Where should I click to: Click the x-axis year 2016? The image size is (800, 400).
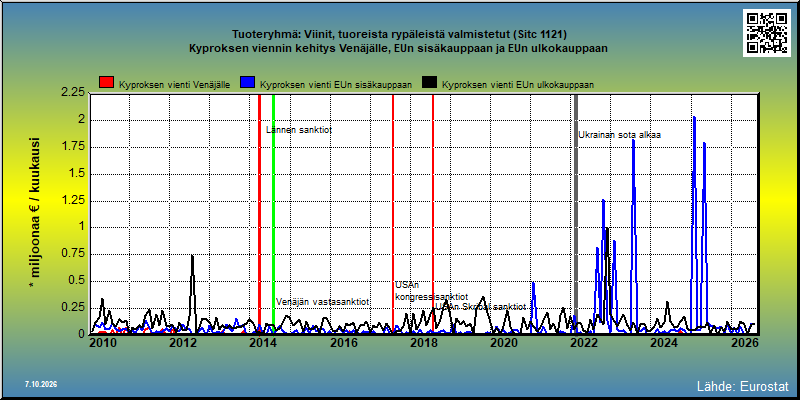pos(342,343)
